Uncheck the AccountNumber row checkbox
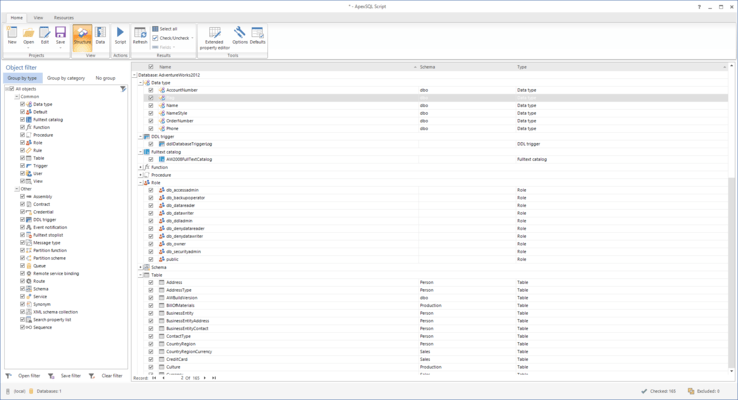 [x=151, y=90]
